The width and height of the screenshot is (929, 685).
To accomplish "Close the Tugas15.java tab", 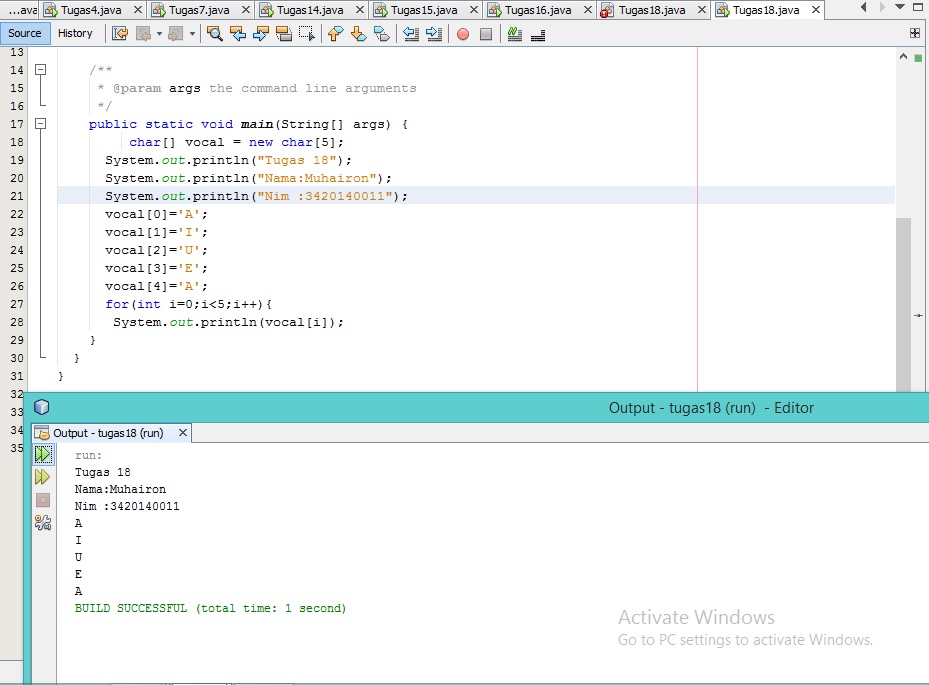I will [474, 9].
